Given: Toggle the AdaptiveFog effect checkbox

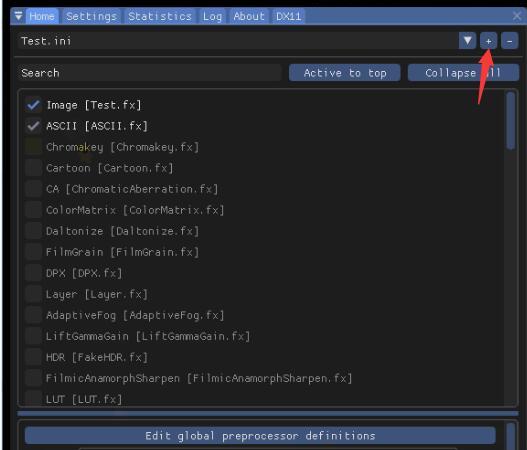Looking at the screenshot, I should click(33, 315).
